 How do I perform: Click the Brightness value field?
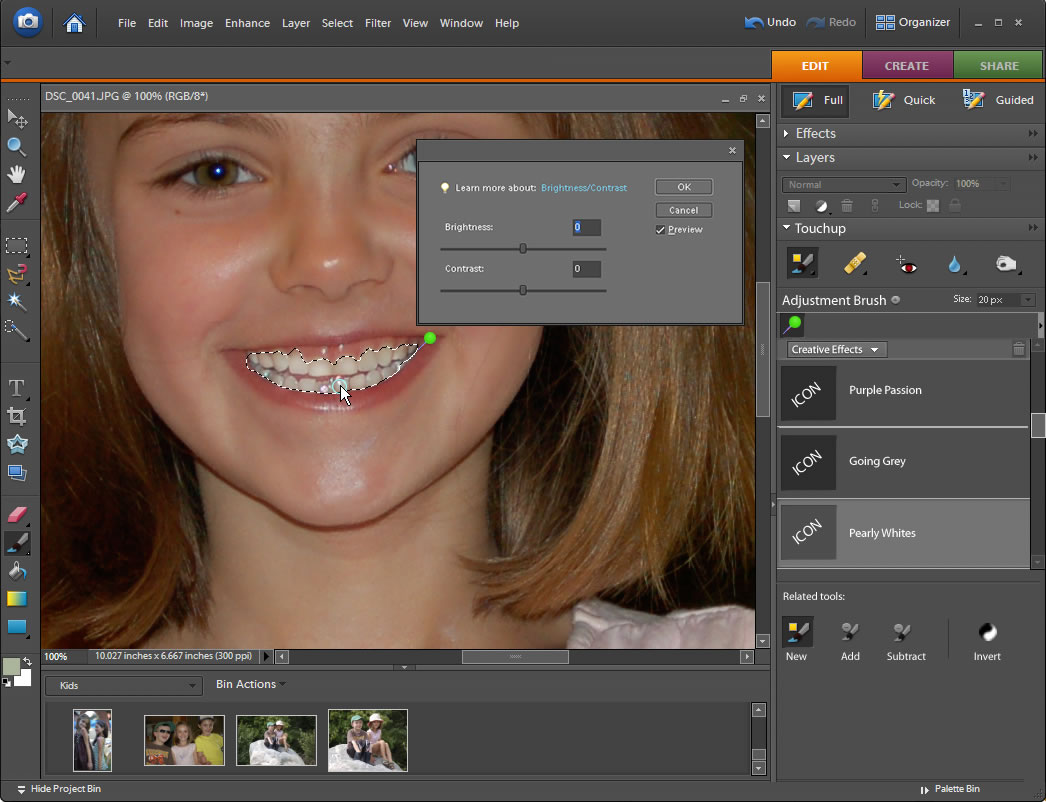click(x=586, y=228)
